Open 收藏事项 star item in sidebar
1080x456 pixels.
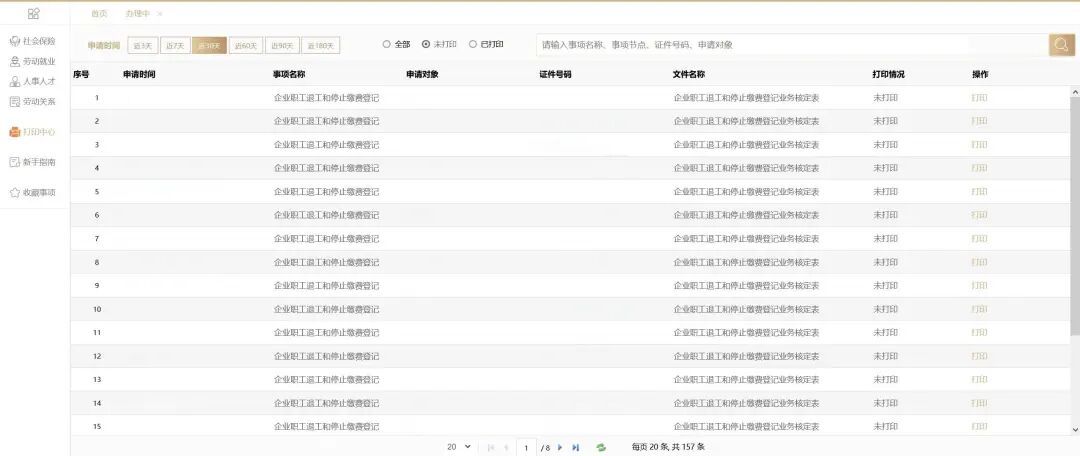pyautogui.click(x=33, y=192)
